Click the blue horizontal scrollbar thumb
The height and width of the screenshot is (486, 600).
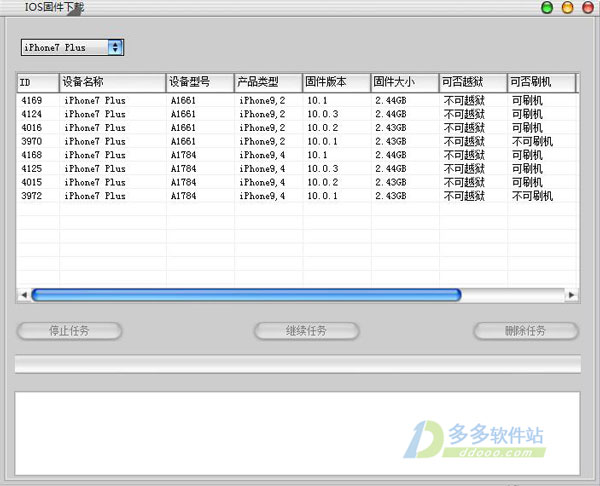(246, 295)
